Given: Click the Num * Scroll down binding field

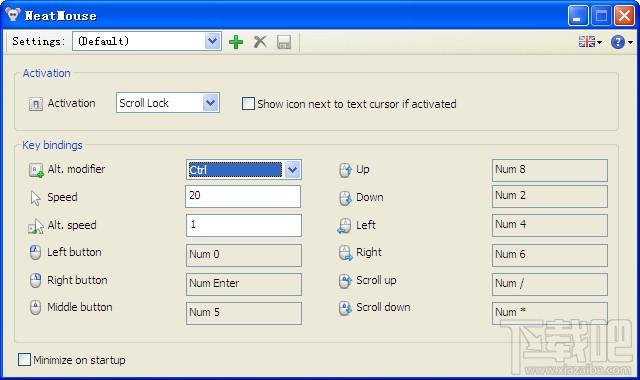Looking at the screenshot, I should (550, 313).
